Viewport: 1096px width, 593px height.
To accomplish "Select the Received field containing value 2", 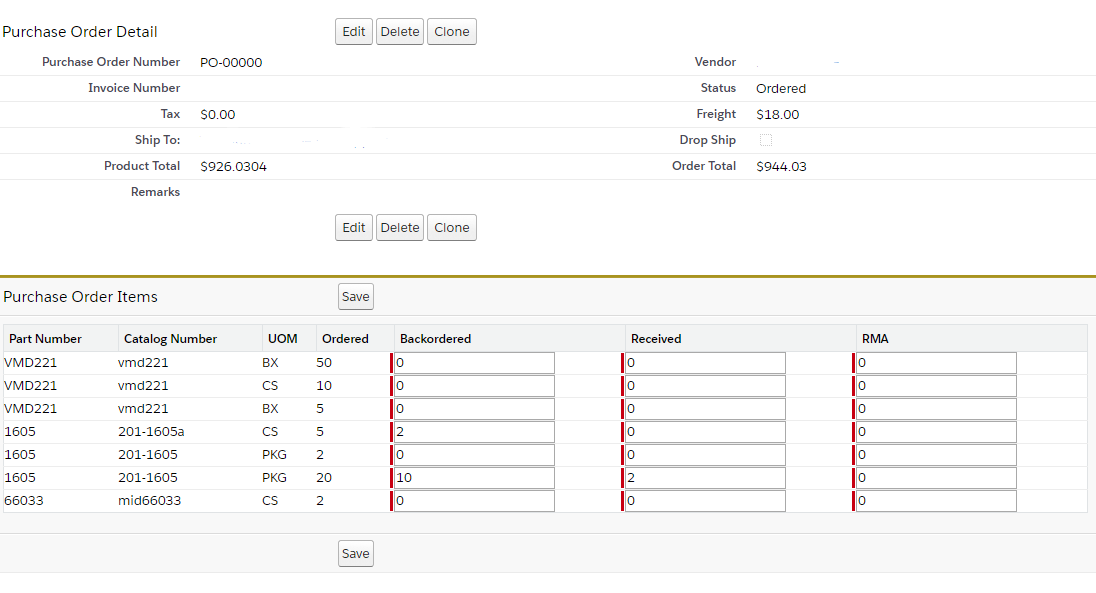I will click(704, 478).
